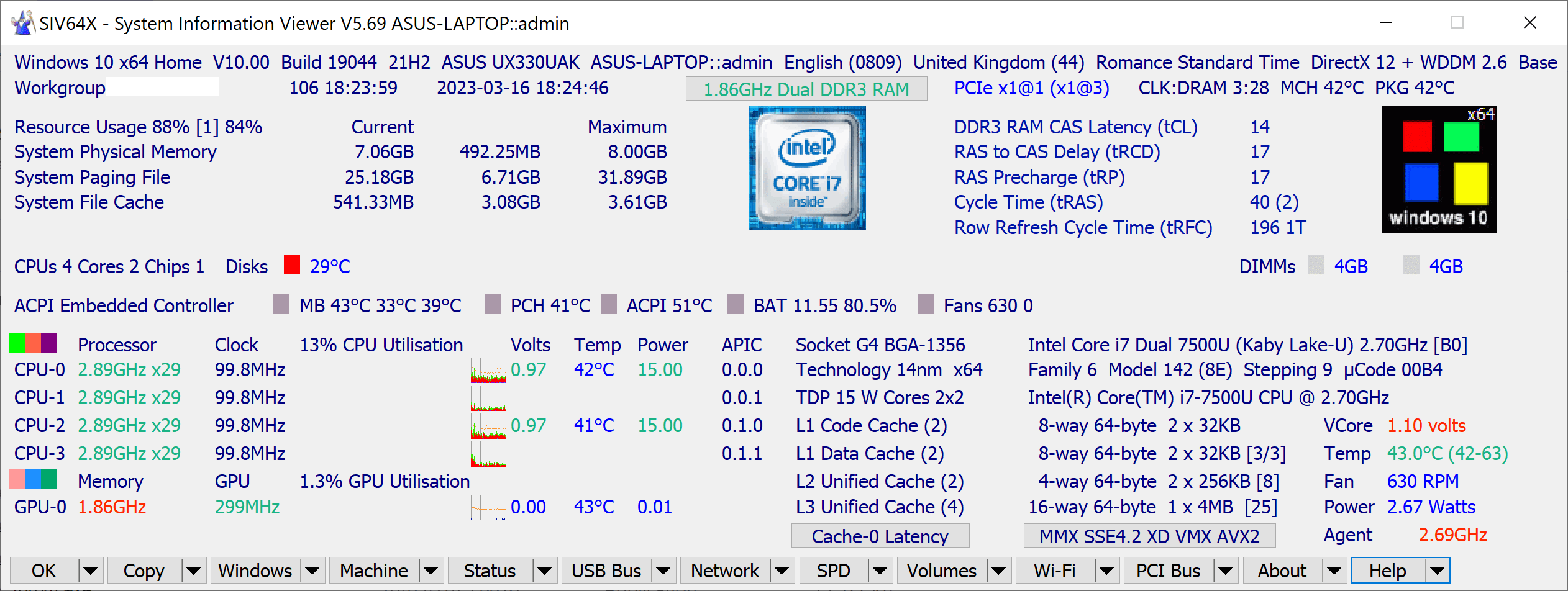Screen dimensions: 1568x591
Task: Expand the Windows dropdown arrow
Action: (312, 571)
